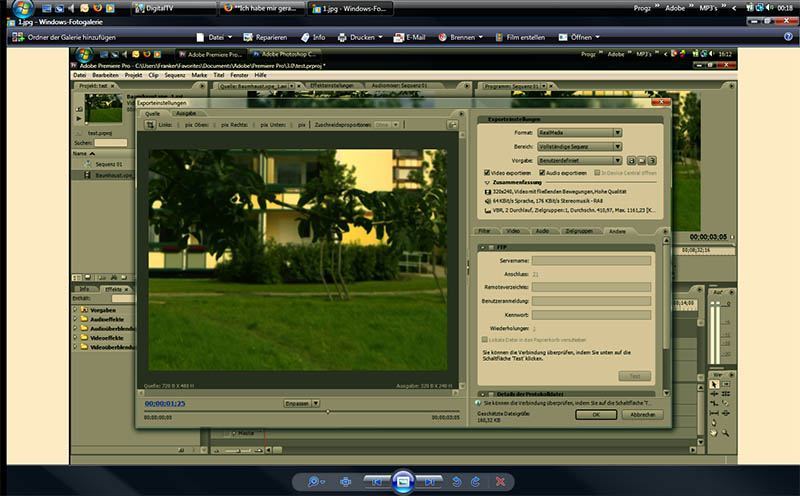Click Abbrechen in the Exporteinstellungen dialog

coord(642,415)
